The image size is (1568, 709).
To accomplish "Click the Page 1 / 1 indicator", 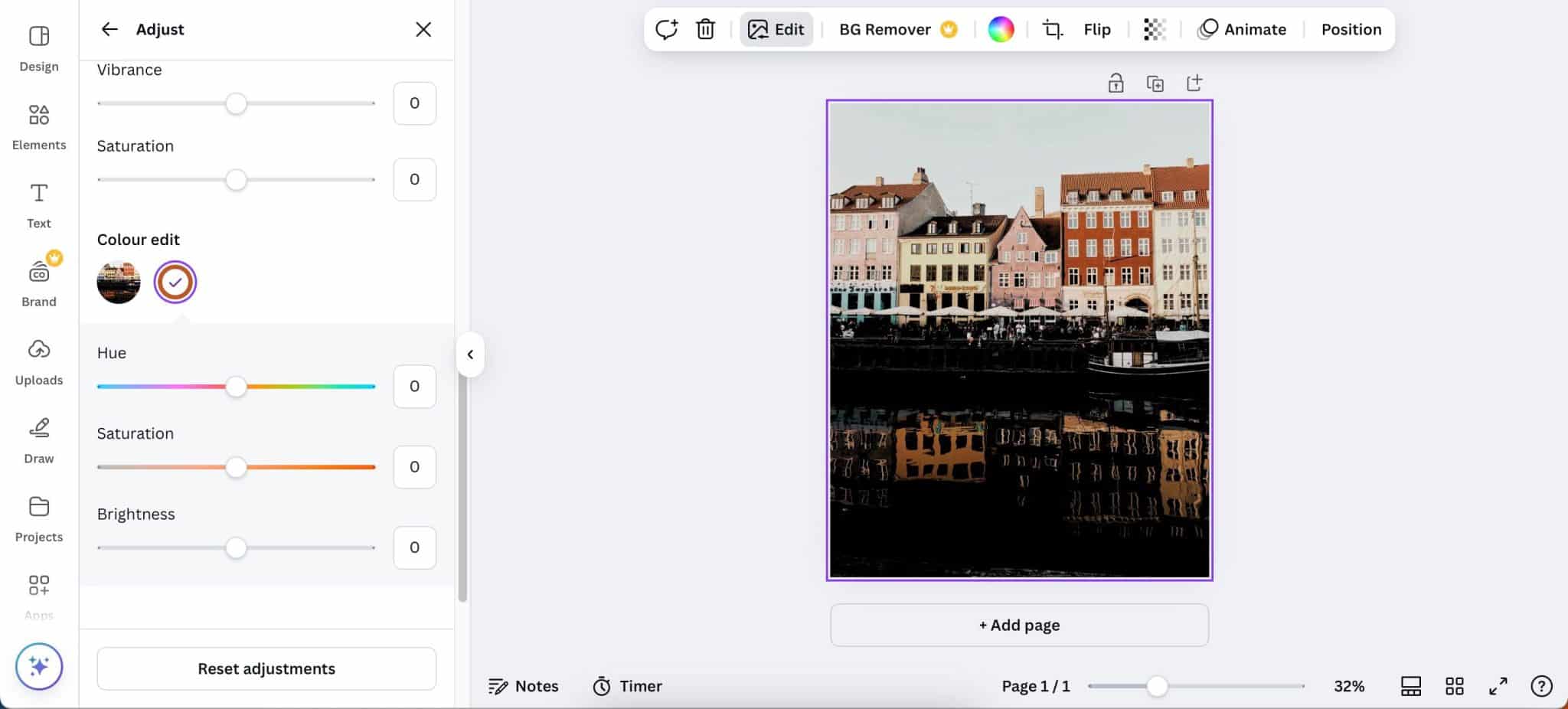I will (x=1036, y=686).
